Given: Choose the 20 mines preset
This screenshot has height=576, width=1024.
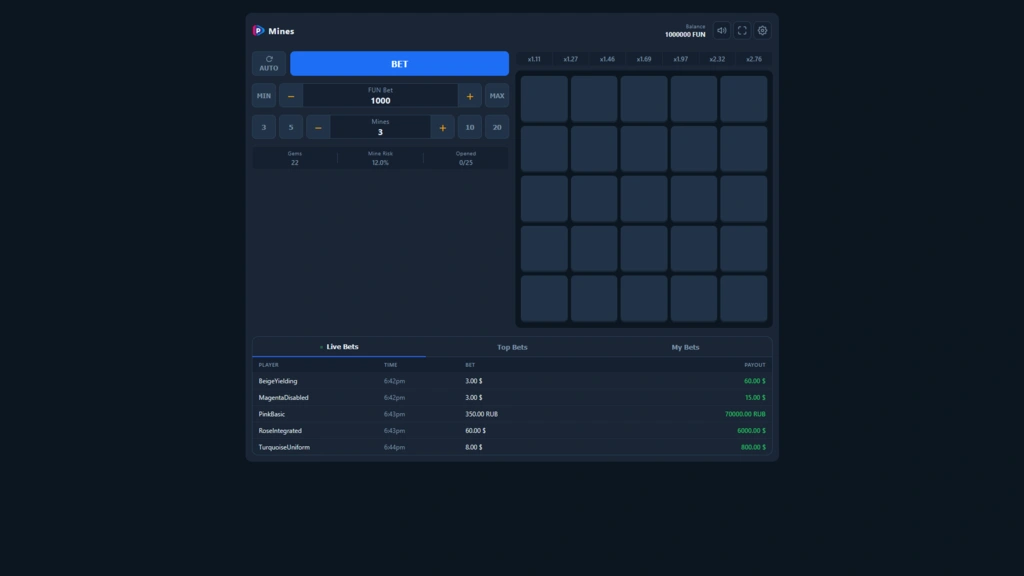Looking at the screenshot, I should tap(497, 128).
